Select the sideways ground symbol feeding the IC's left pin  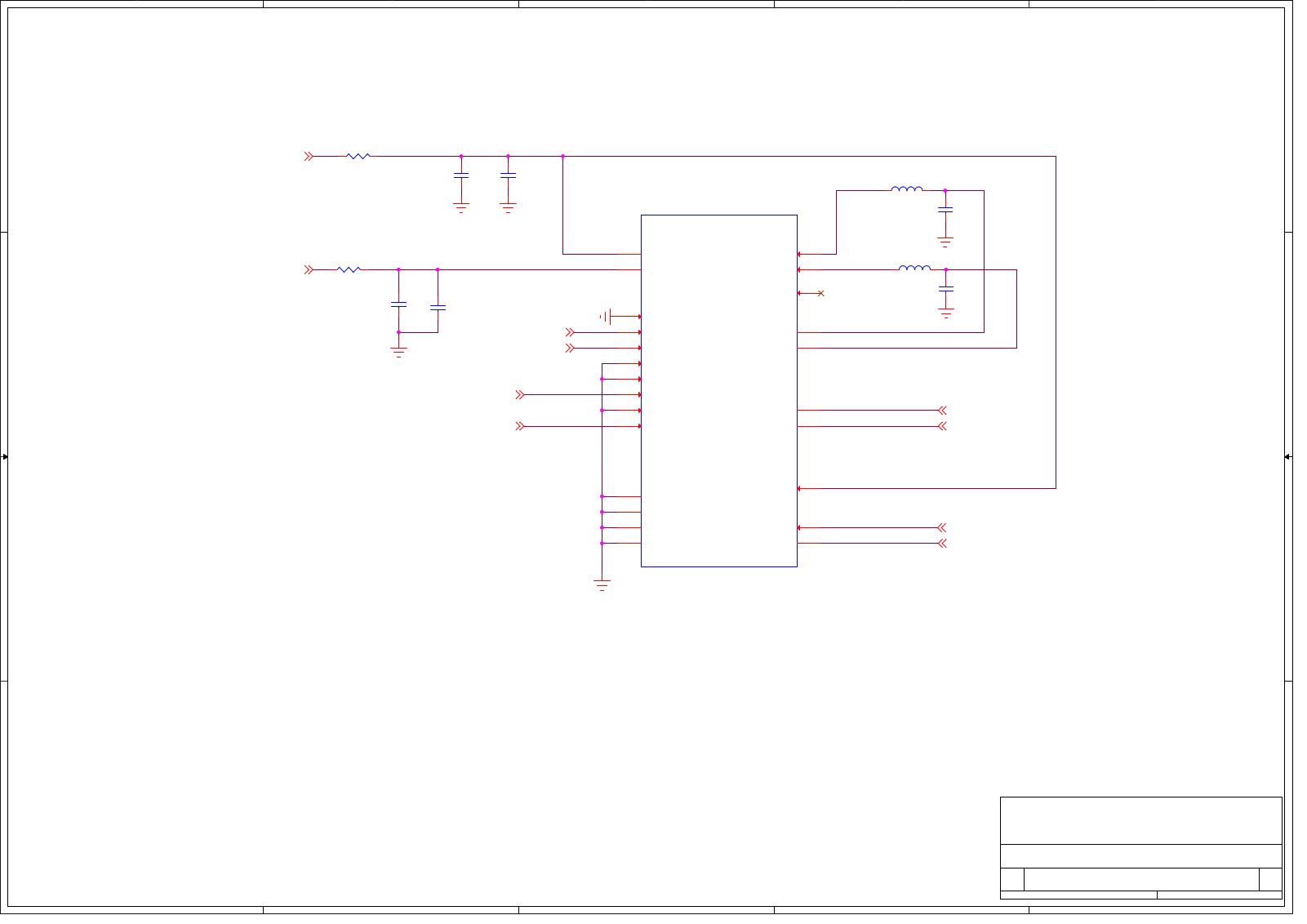[606, 317]
